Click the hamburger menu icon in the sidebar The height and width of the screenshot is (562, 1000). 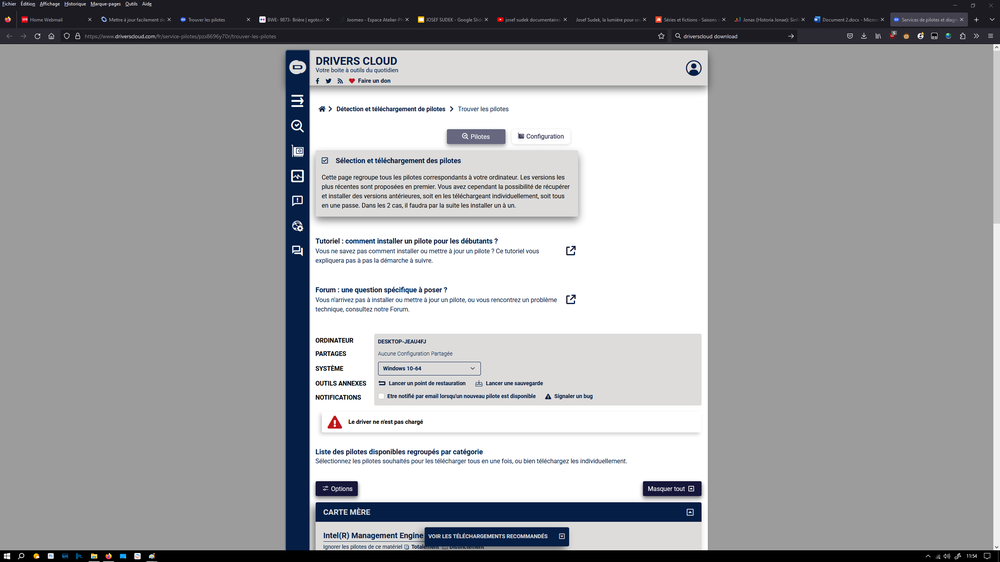pos(297,101)
